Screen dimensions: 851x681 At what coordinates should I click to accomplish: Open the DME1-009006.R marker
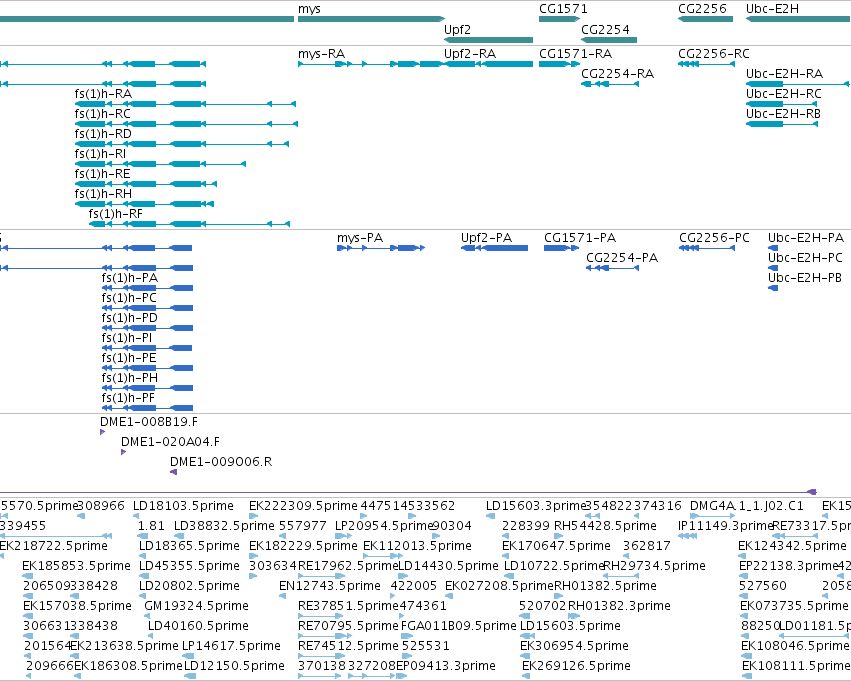coord(174,472)
